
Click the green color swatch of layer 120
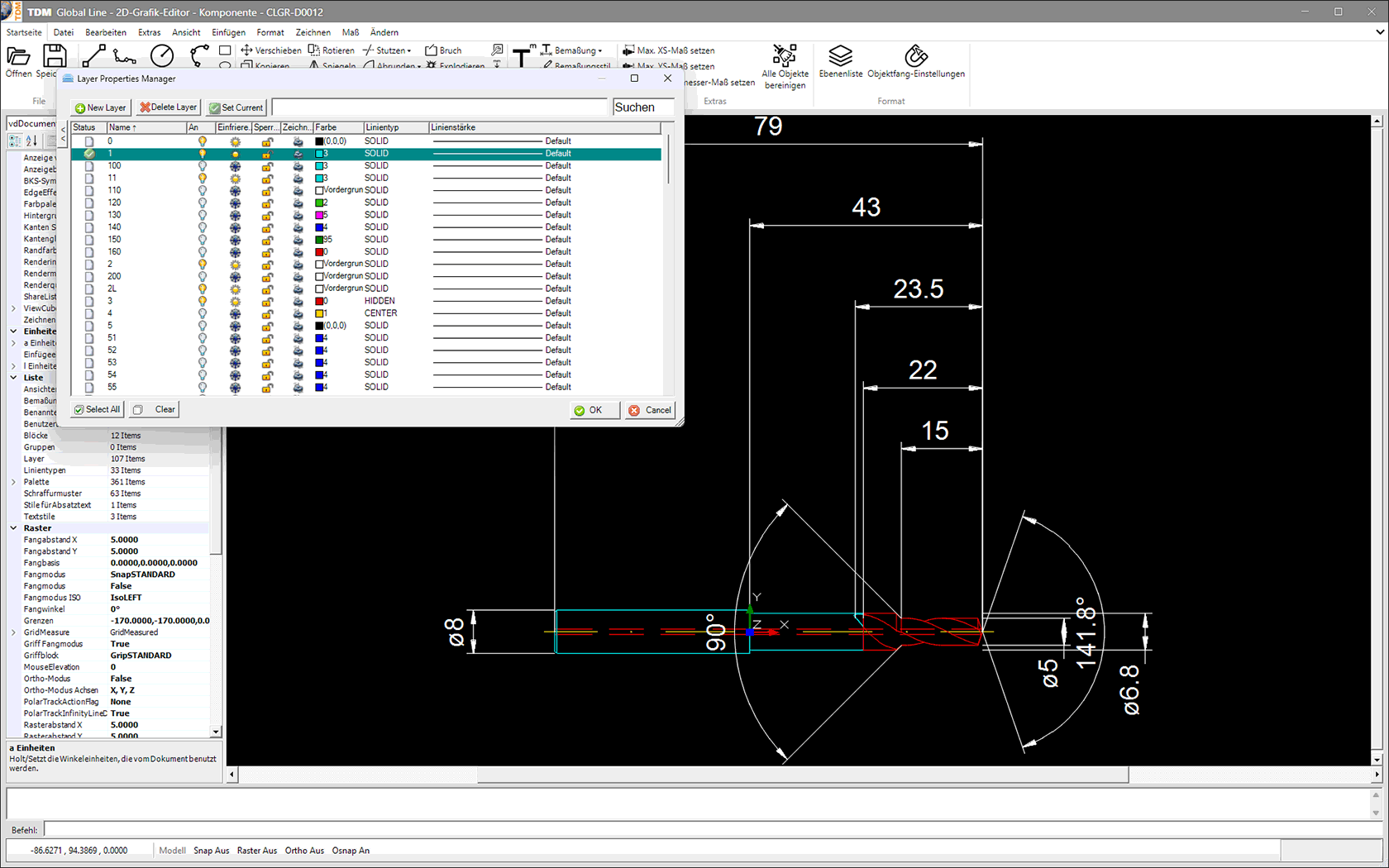320,203
